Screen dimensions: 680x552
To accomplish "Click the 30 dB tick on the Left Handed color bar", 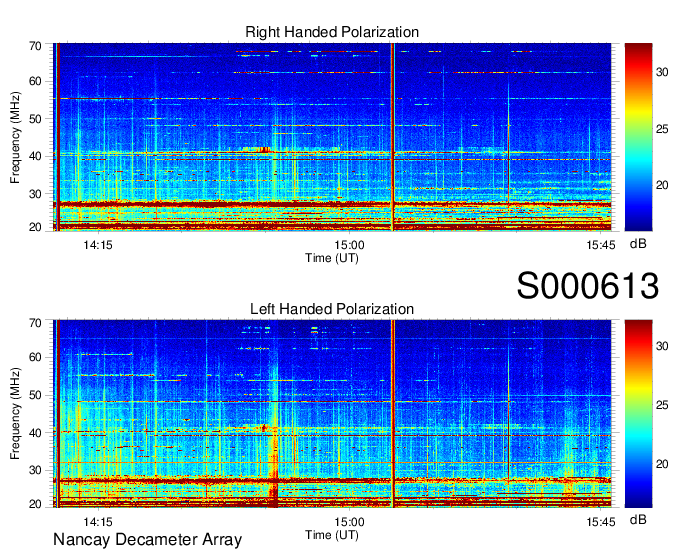I will pos(662,346).
